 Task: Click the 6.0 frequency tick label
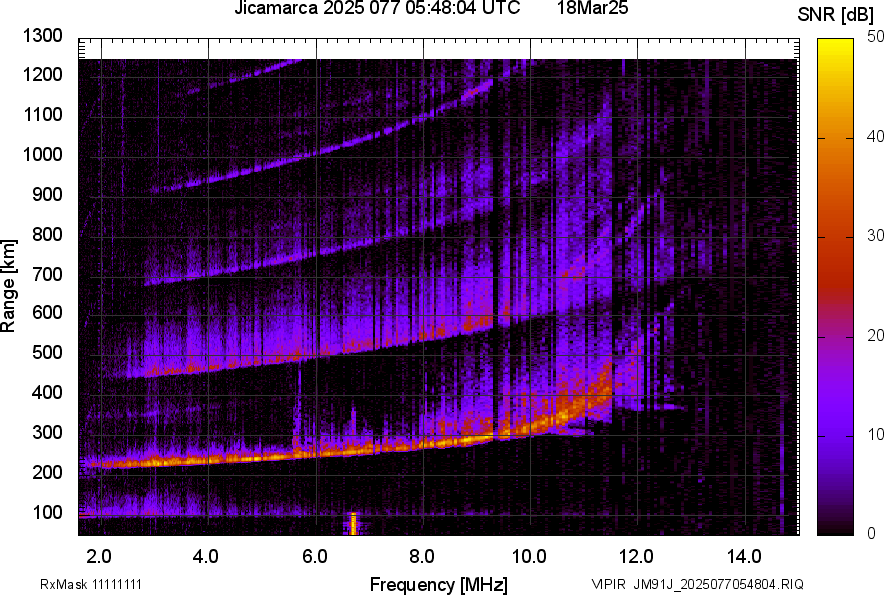315,557
